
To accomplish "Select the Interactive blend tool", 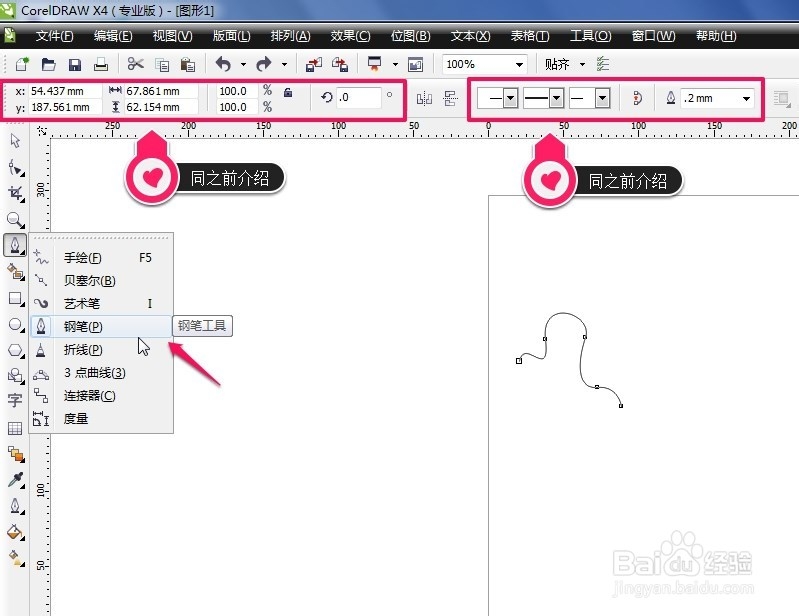I will click(15, 453).
